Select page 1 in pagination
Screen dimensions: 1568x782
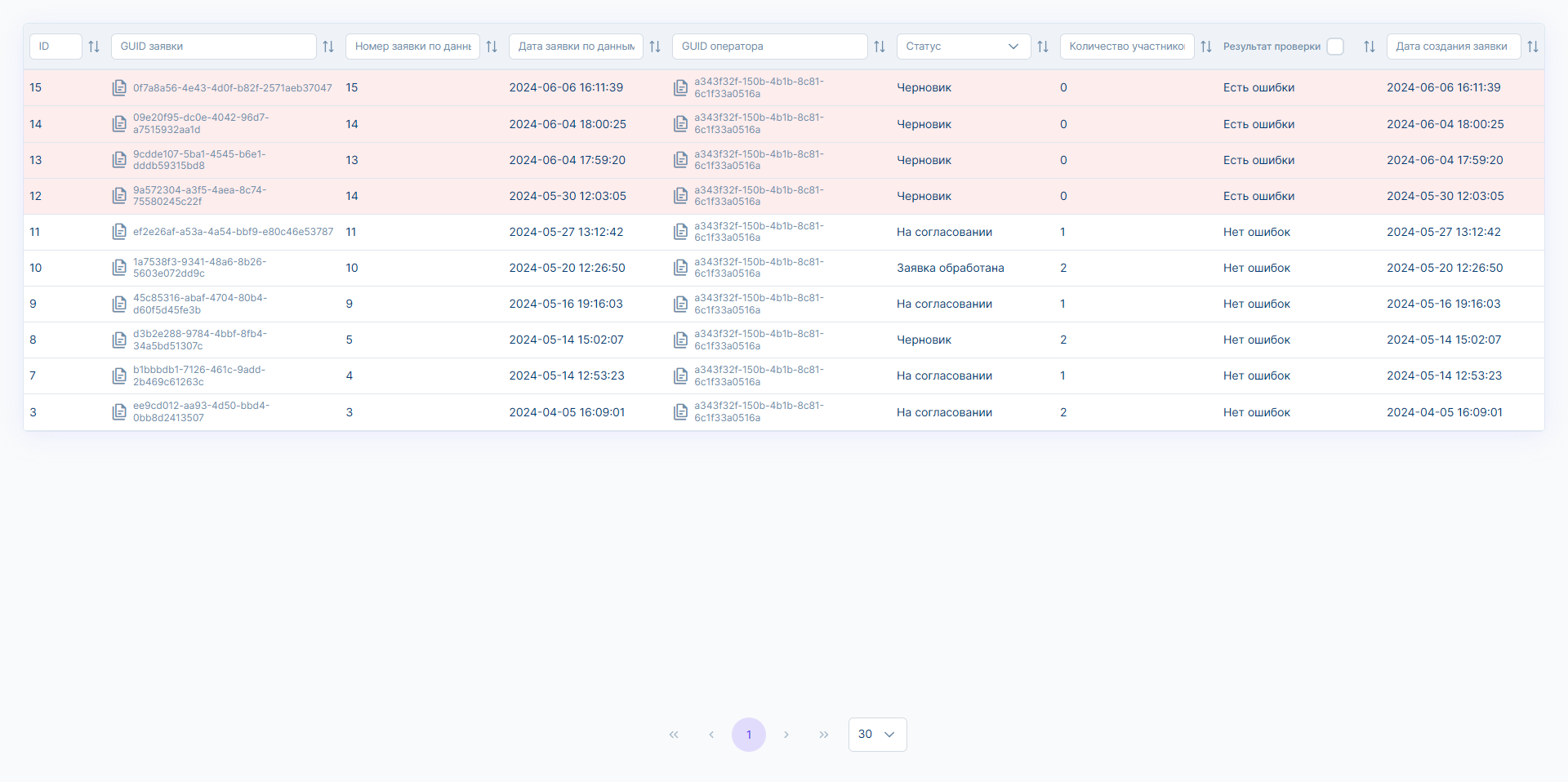click(749, 735)
